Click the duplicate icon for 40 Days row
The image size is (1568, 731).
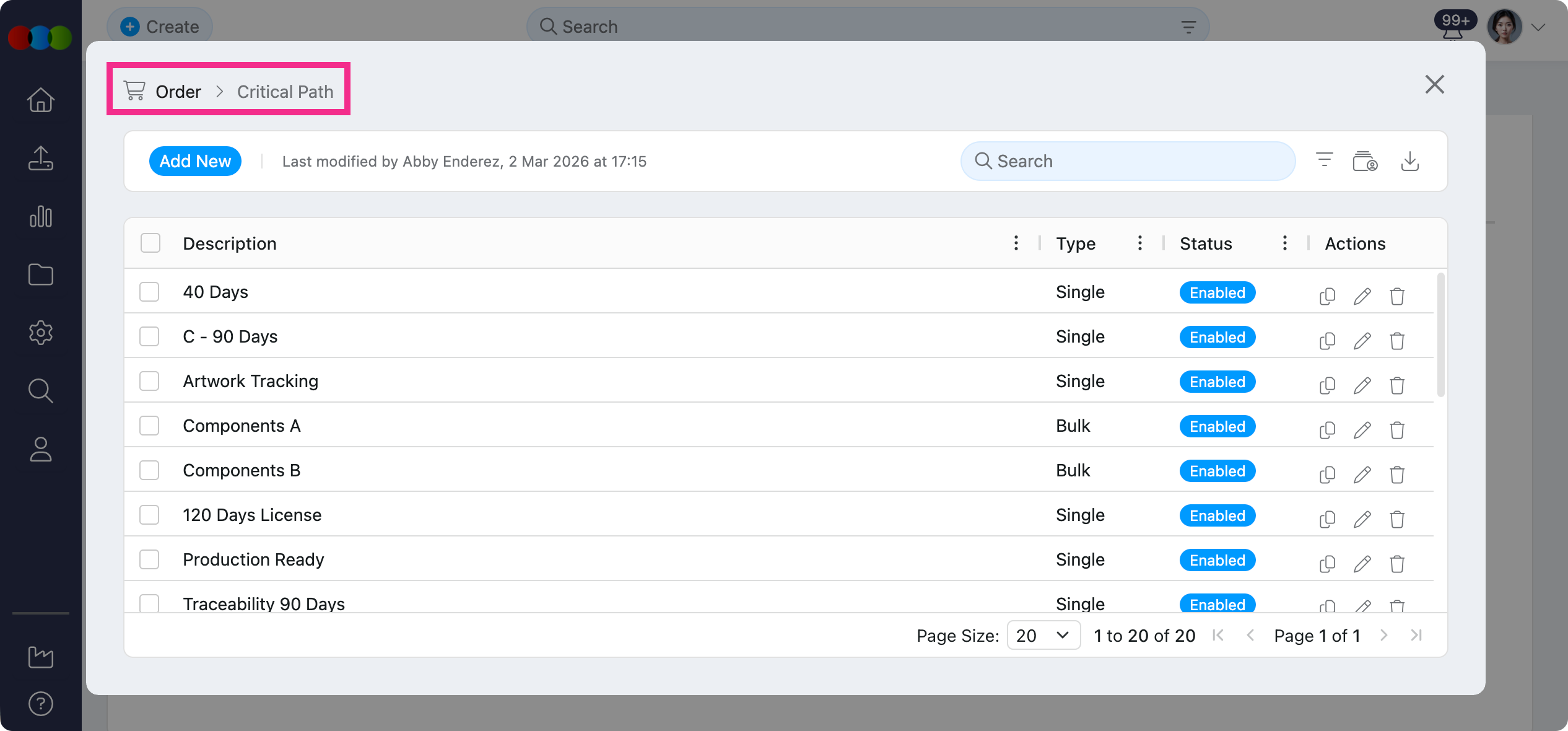coord(1327,296)
